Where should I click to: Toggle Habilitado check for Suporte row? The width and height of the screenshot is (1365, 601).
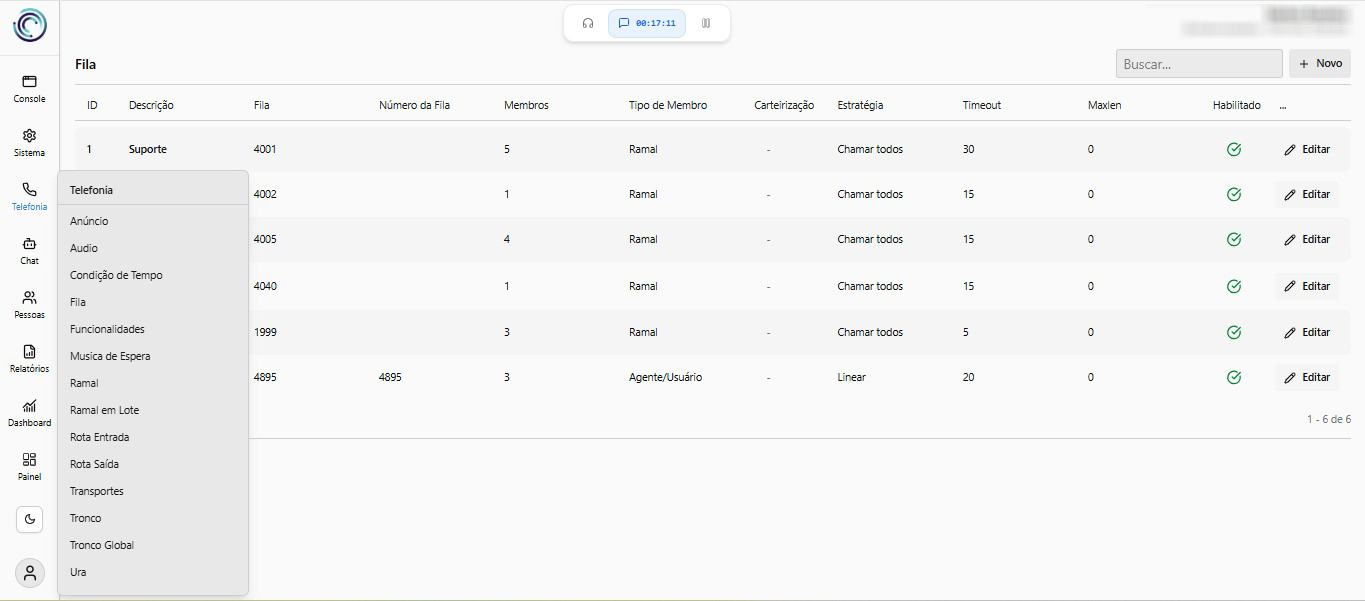coord(1234,150)
